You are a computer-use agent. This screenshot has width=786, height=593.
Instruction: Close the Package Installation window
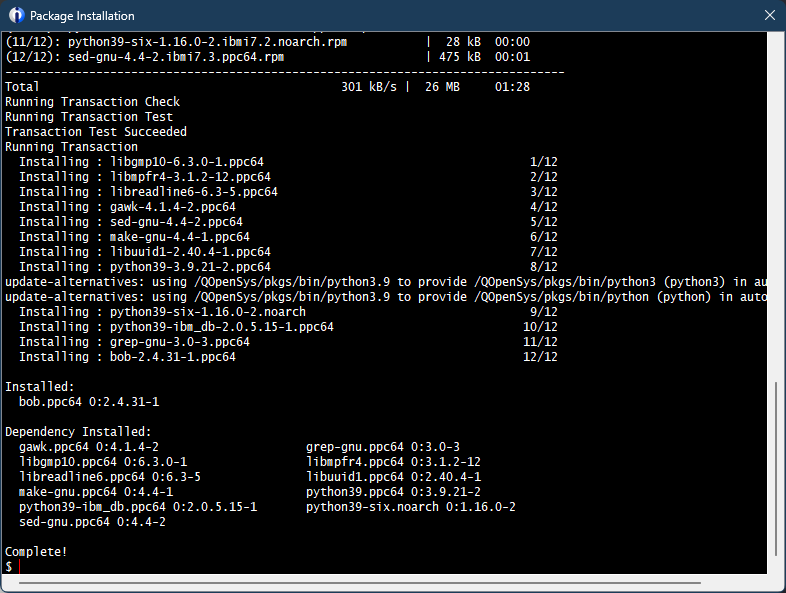(x=768, y=16)
